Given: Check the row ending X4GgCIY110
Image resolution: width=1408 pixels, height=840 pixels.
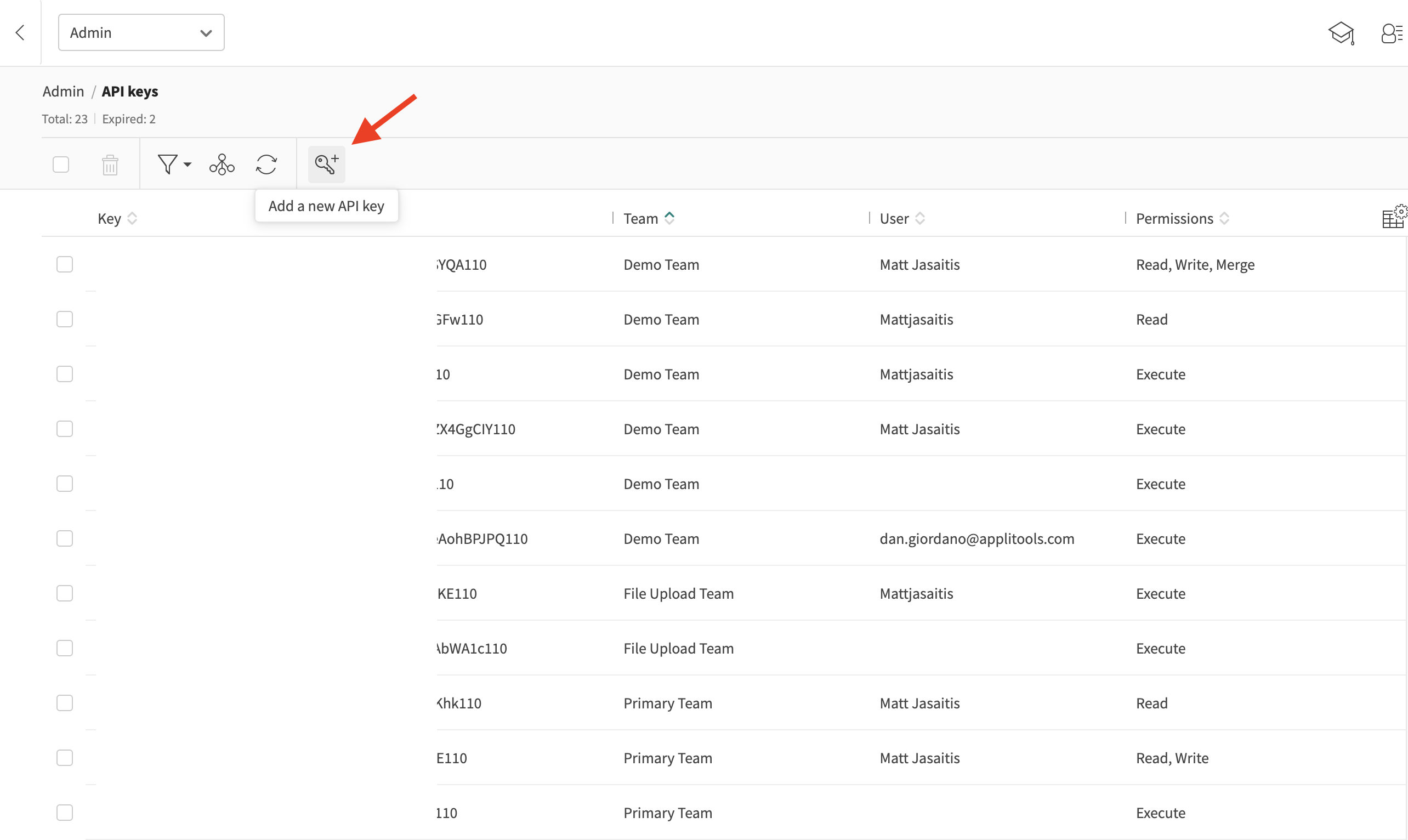Looking at the screenshot, I should click(65, 429).
